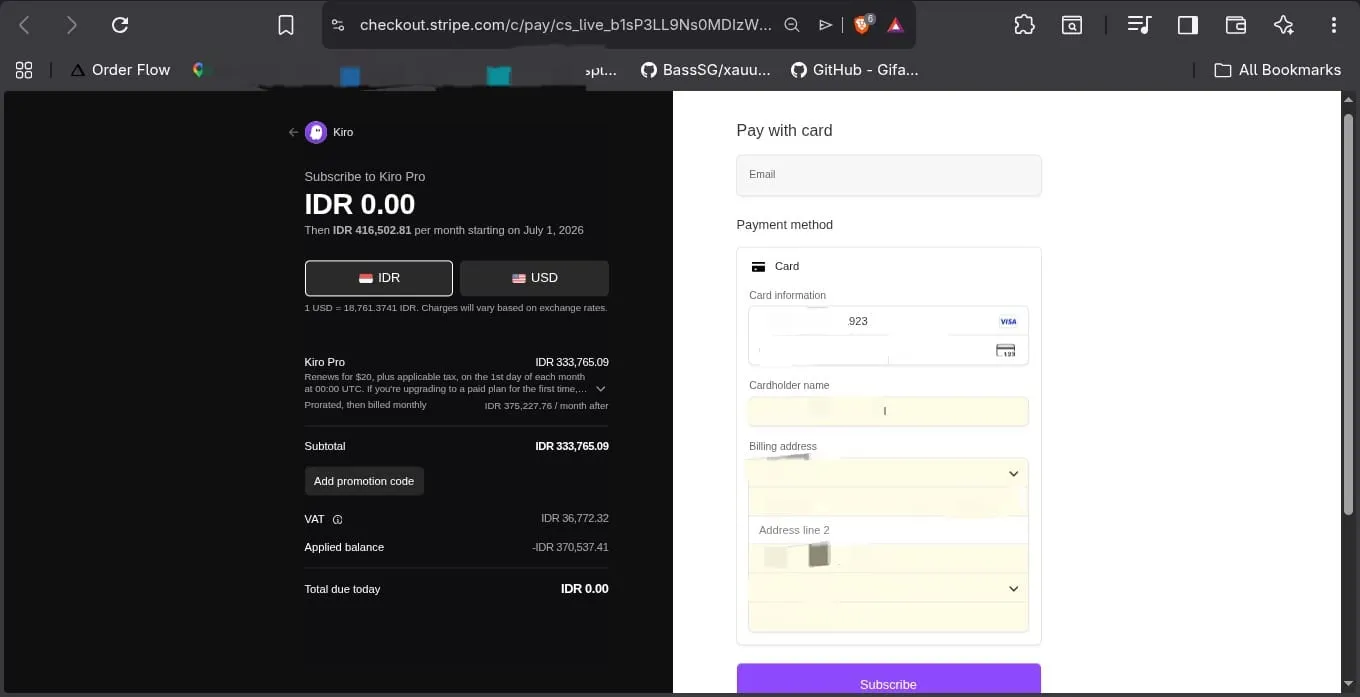Click the browser back arrow
Image resolution: width=1360 pixels, height=697 pixels.
point(25,25)
